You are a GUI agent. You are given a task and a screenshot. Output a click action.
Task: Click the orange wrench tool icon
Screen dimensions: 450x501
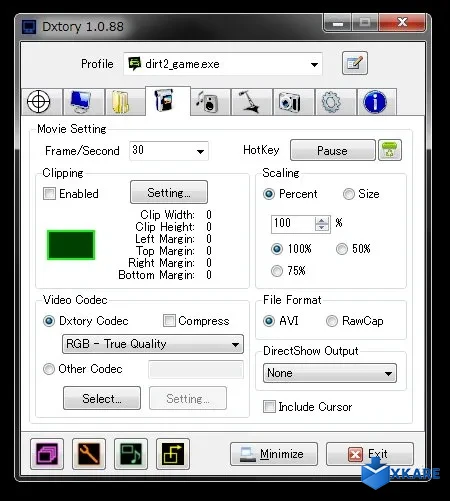(89, 454)
